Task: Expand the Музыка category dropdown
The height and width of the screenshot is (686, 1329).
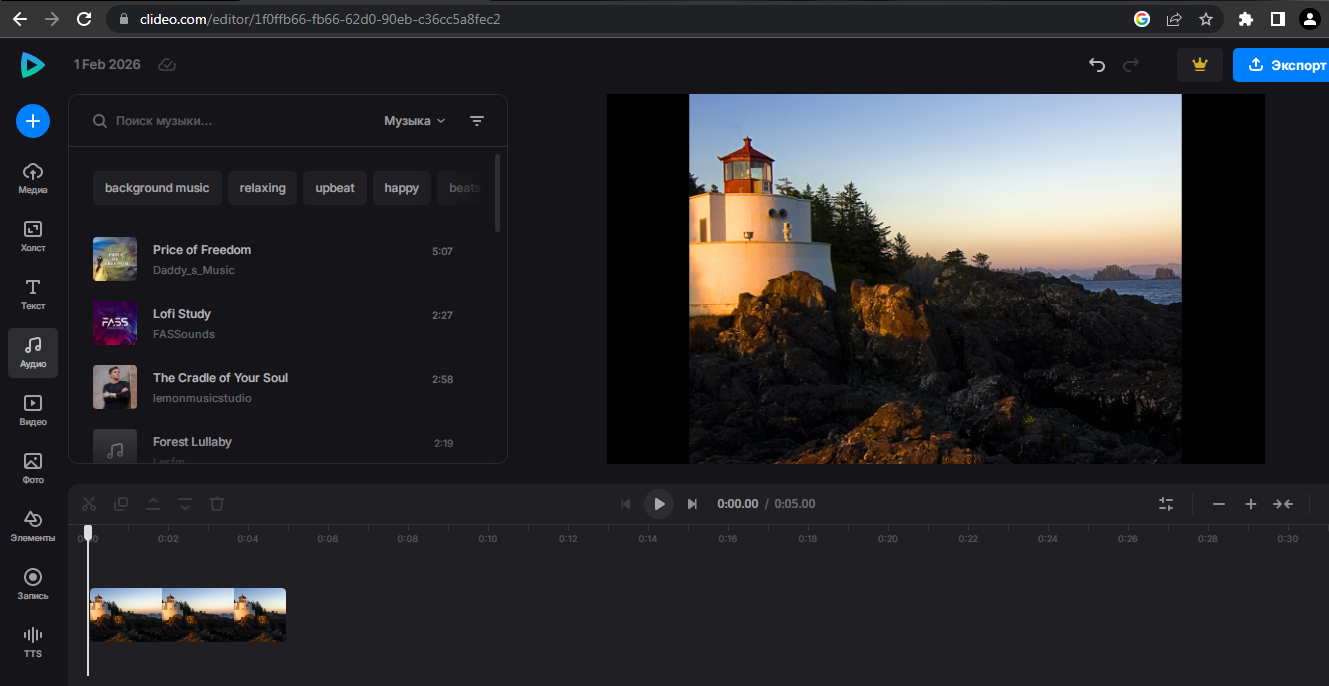Action: point(414,121)
